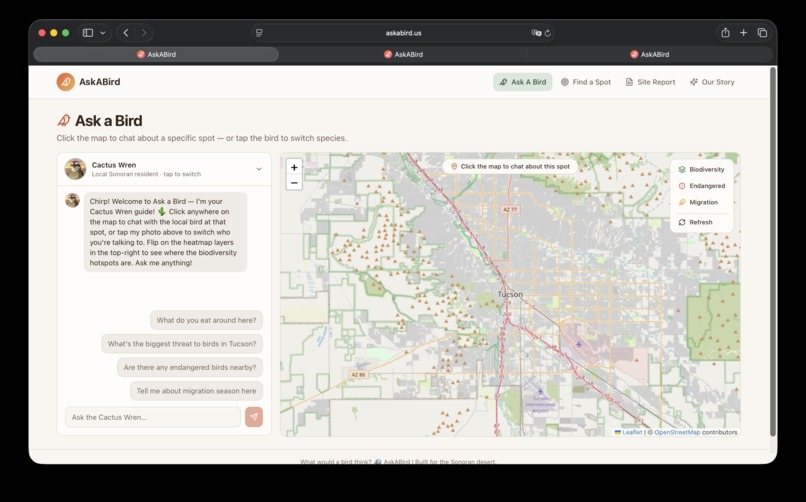Click the Tucson label on the map
Viewport: 806px width, 502px height.
[x=510, y=294]
